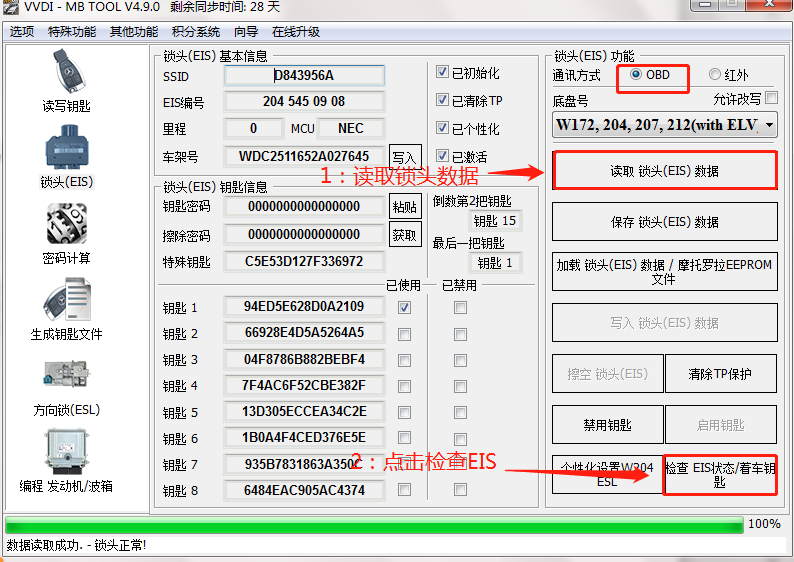794x562 pixels.
Task: Click the 钥匙 8 field 6484EAC905AC4374
Action: point(304,490)
